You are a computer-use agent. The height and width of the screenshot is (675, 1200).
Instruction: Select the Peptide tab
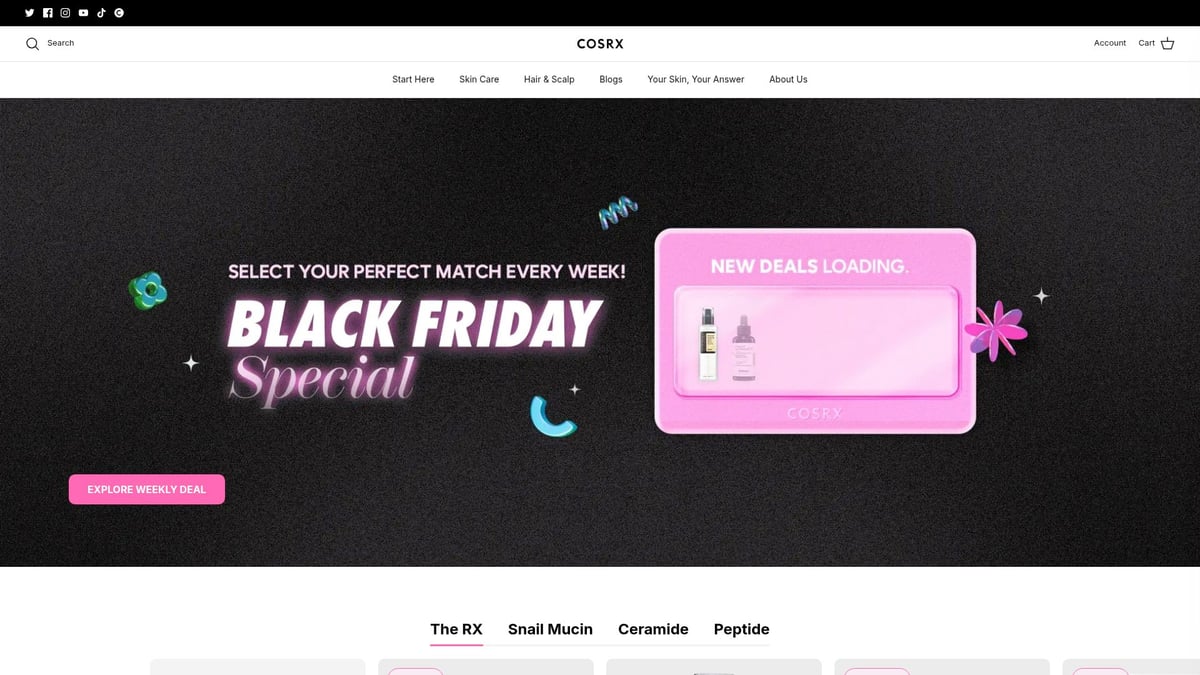tap(741, 629)
